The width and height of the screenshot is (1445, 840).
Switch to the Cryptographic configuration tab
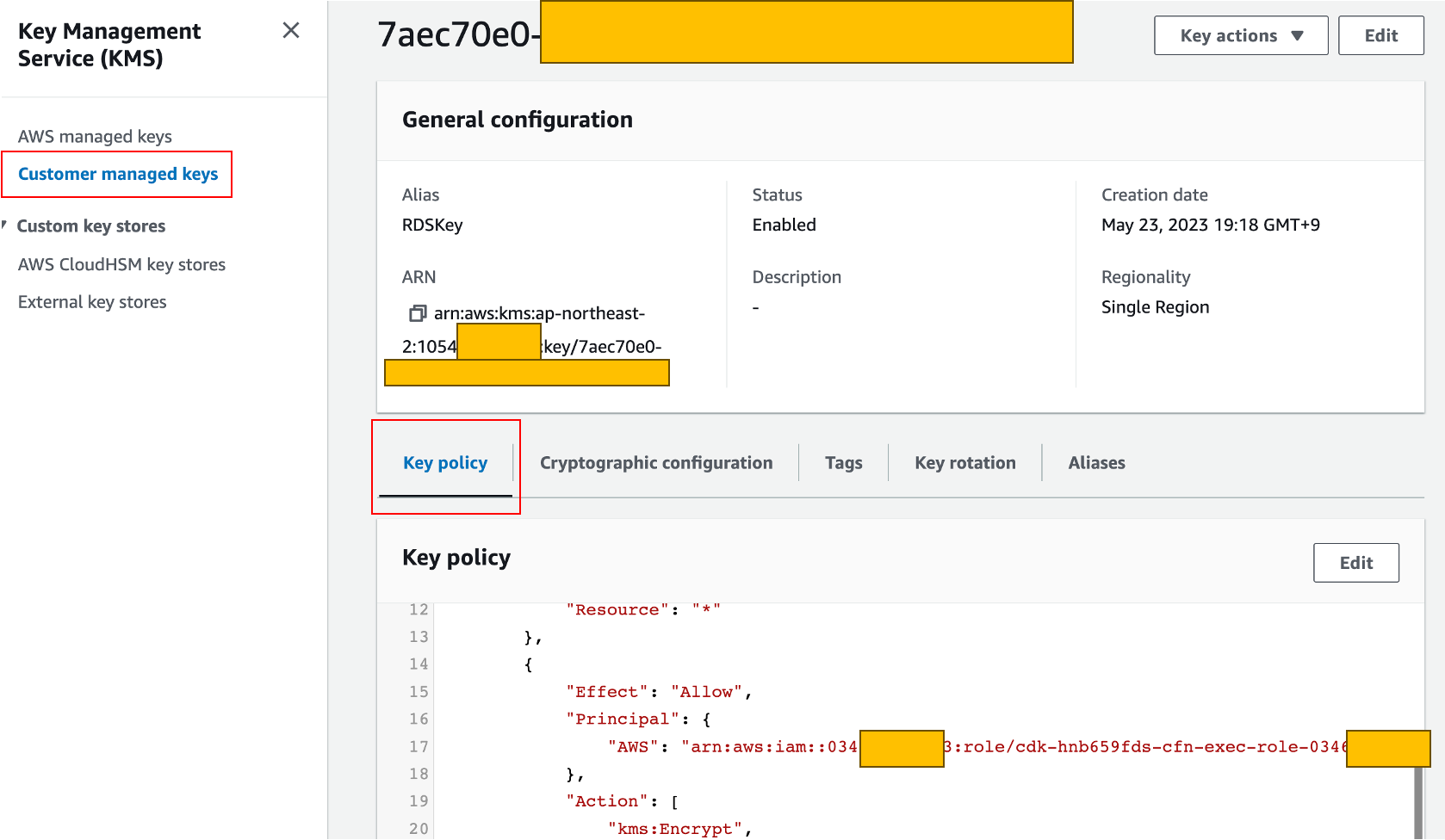(656, 463)
